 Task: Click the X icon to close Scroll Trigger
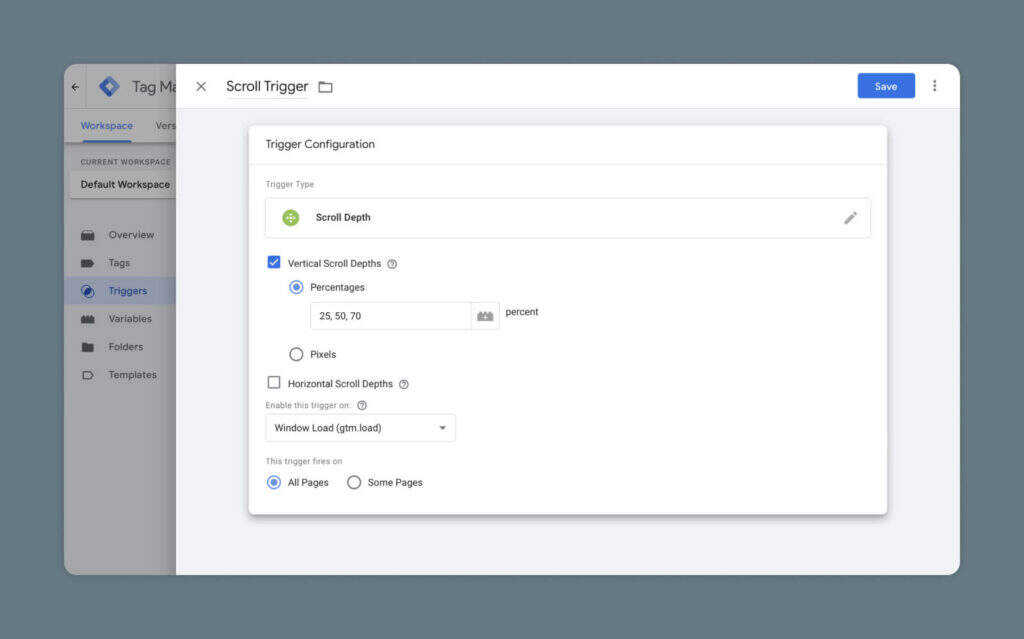(201, 87)
